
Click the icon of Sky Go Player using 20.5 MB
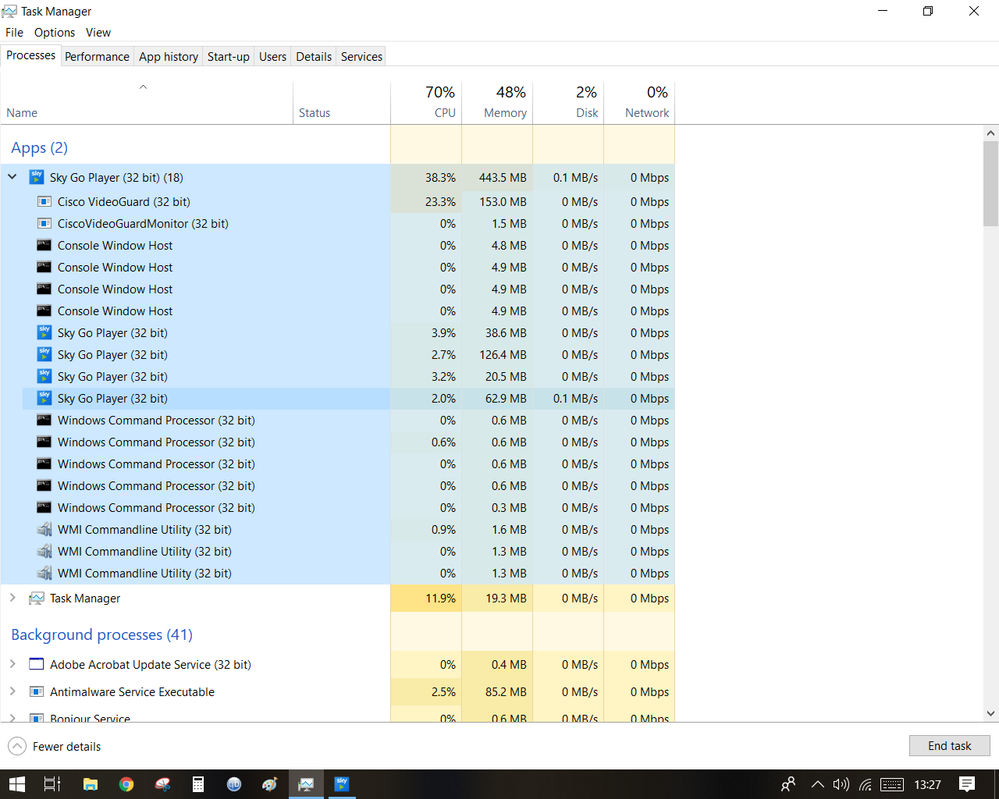tap(44, 376)
